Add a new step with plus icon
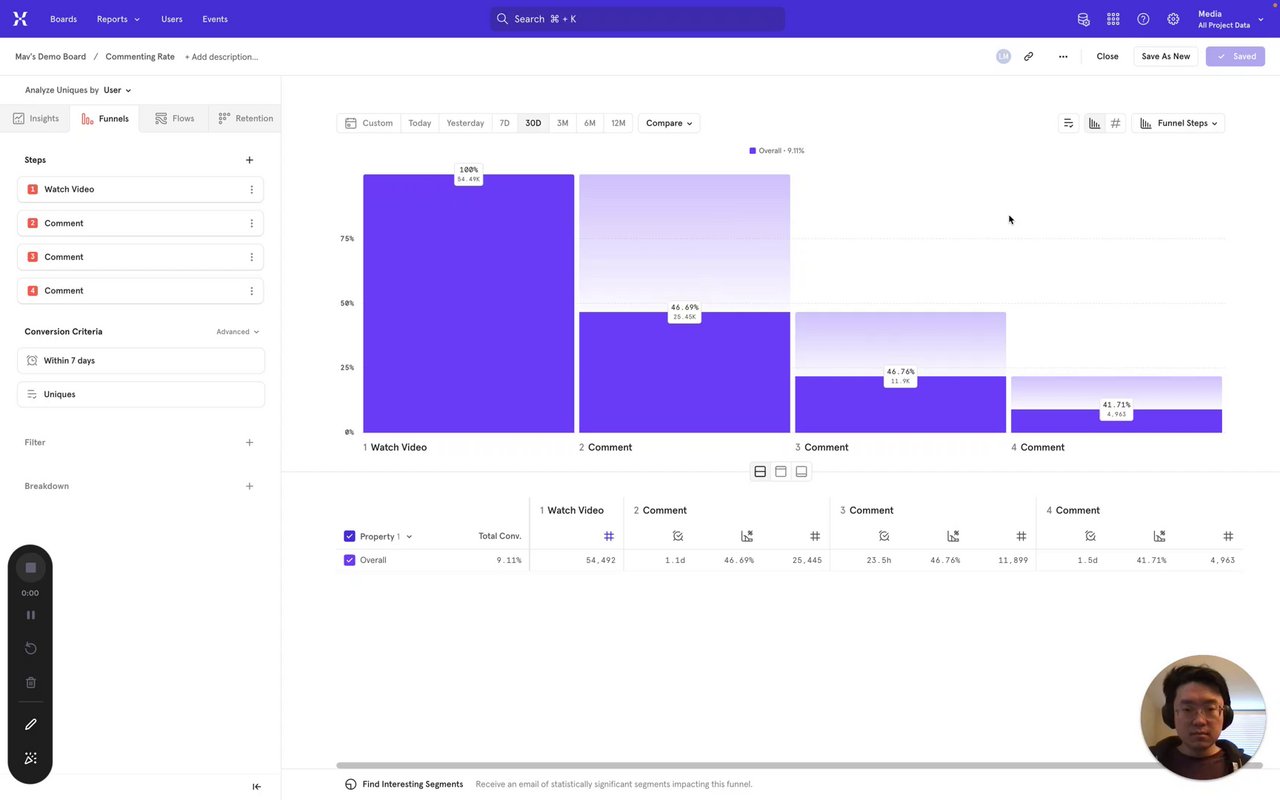 [249, 160]
